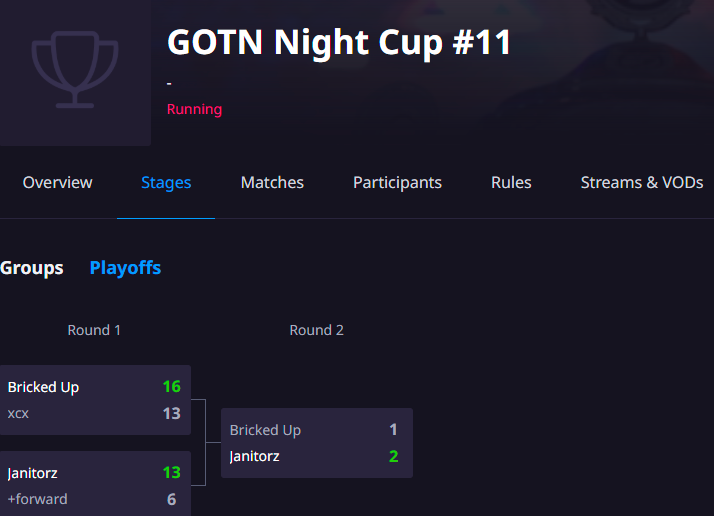Viewport: 714px width, 516px height.
Task: Click the Round 1 column header
Action: (94, 330)
